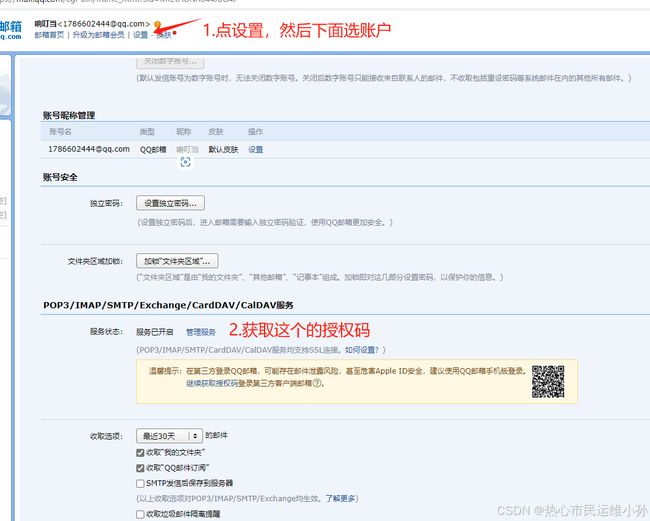Enable 收取垃圾邮件隔离提醒 checkbox
The width and height of the screenshot is (650, 521).
(140, 514)
